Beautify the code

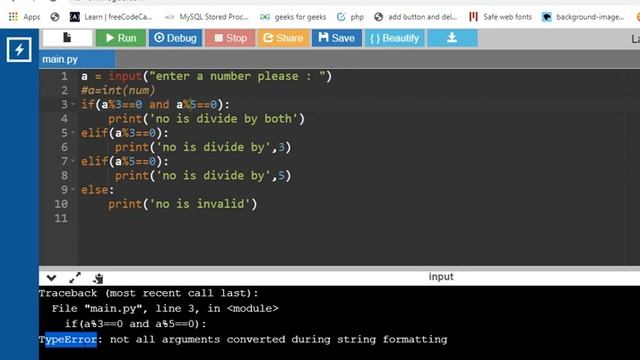(395, 38)
